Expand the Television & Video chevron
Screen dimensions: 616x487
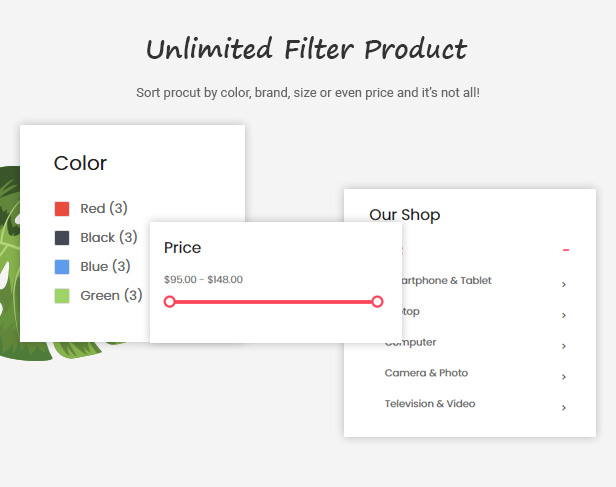tap(564, 408)
